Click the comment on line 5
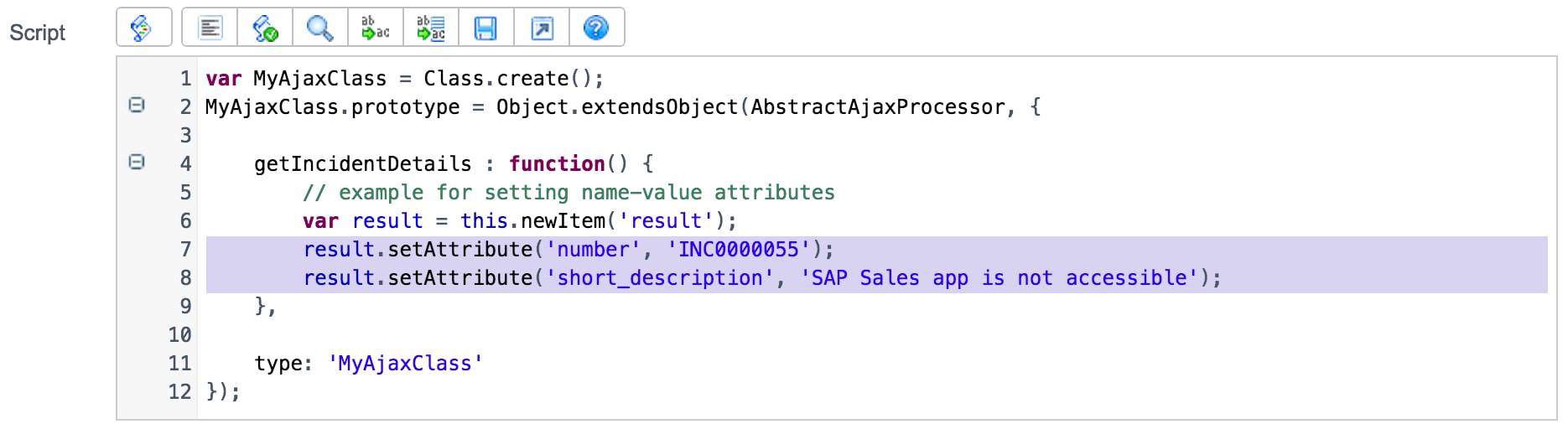 point(569,193)
